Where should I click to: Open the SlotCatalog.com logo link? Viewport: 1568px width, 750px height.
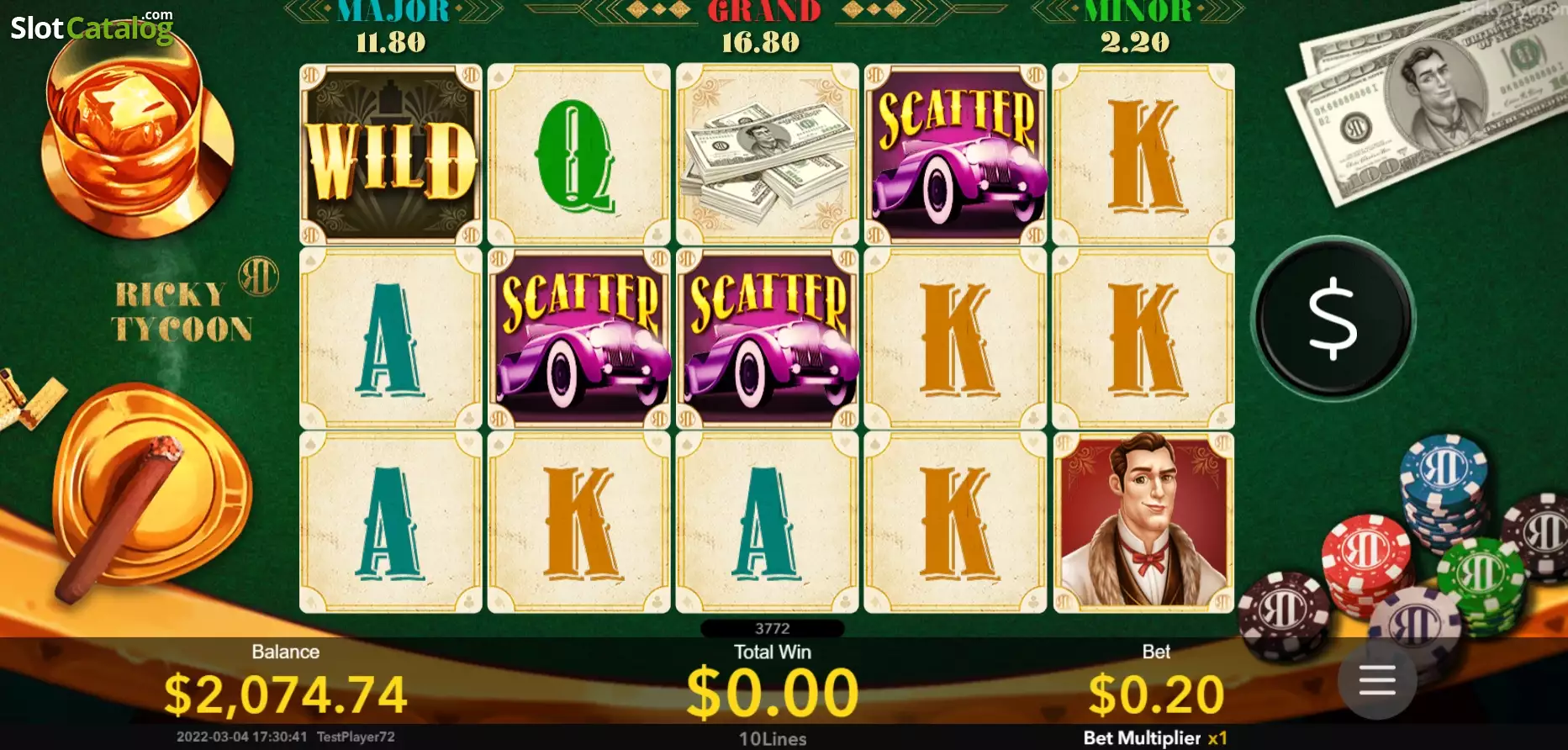(x=92, y=27)
